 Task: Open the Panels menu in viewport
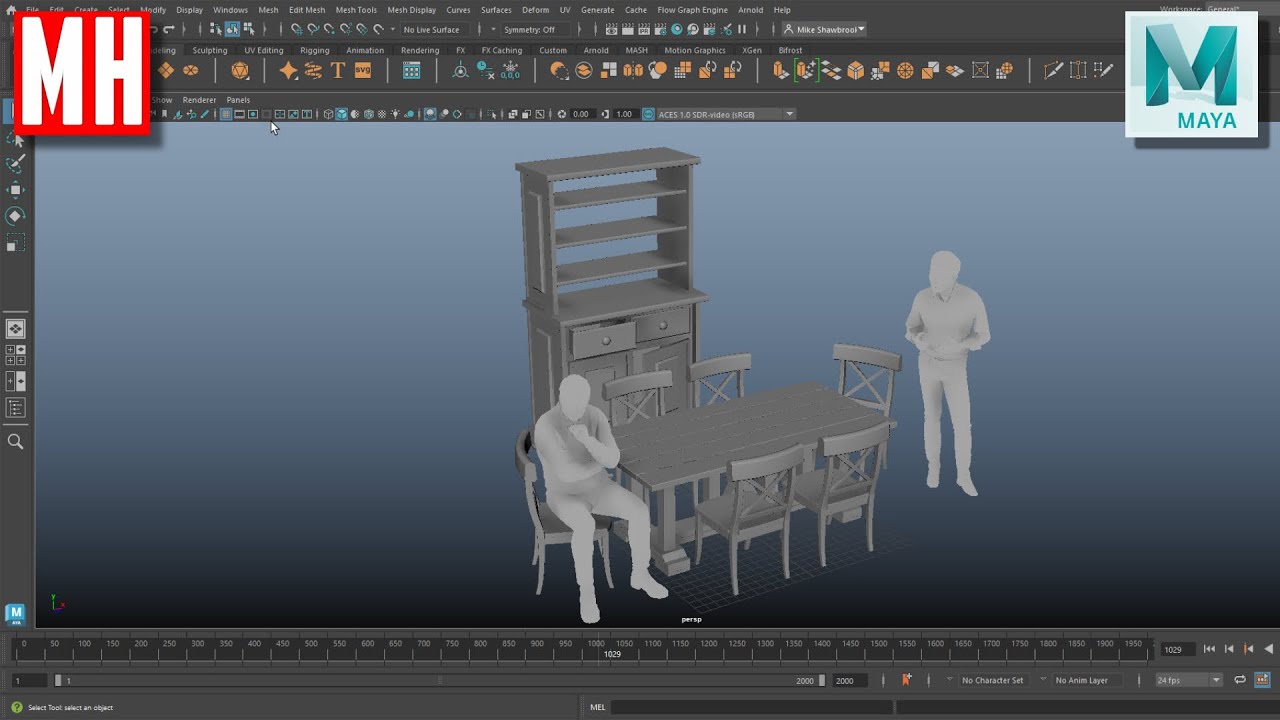[238, 100]
